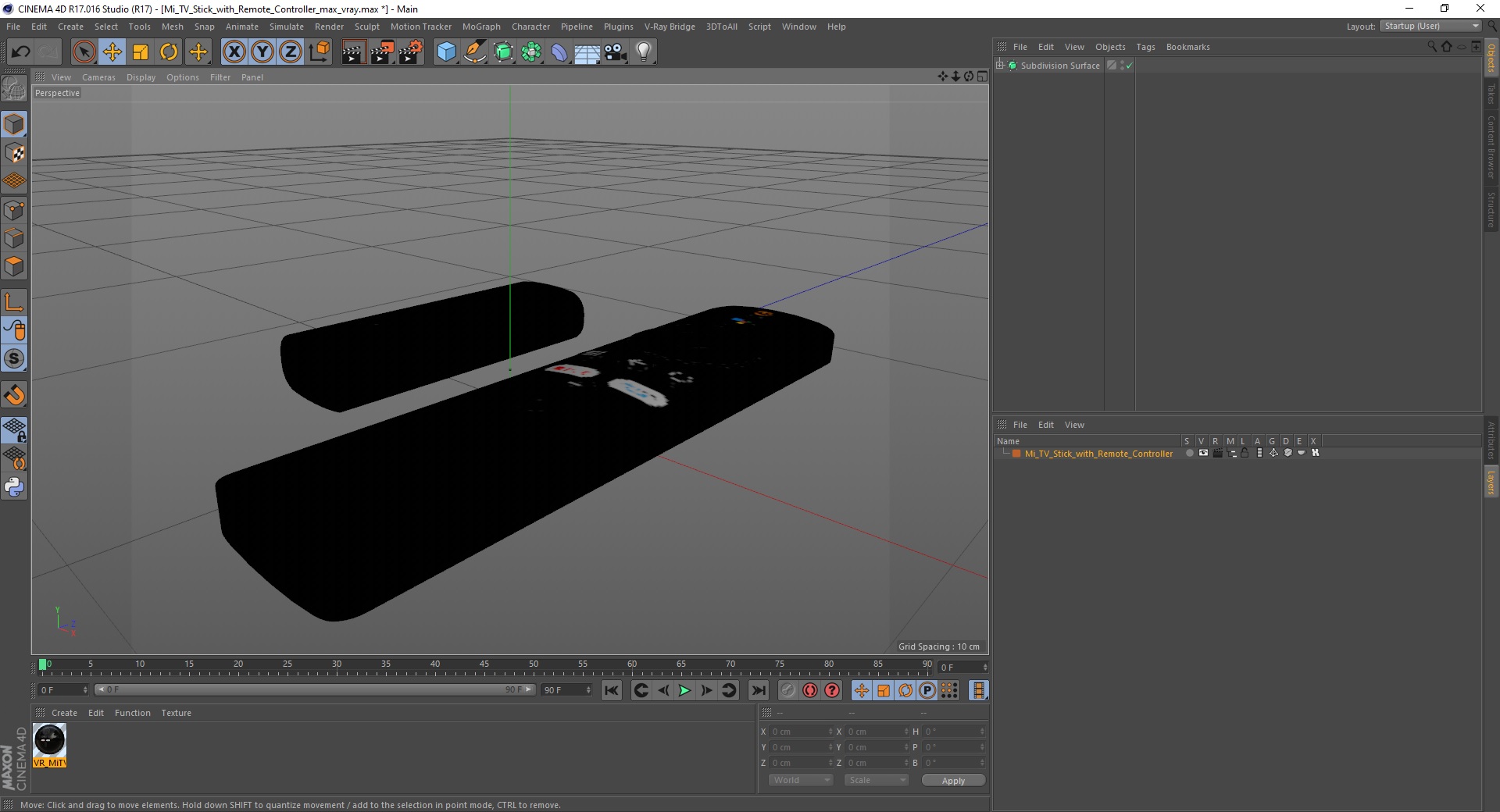Open the Scale mode dropdown
Image resolution: width=1500 pixels, height=812 pixels.
(877, 780)
